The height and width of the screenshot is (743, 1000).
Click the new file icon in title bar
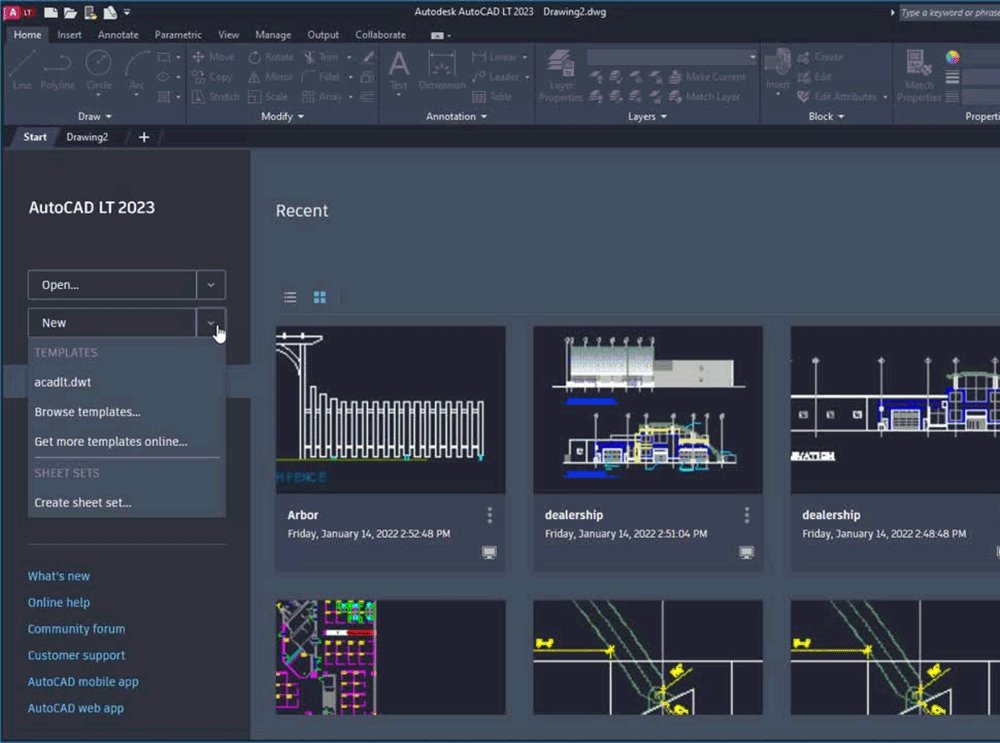pyautogui.click(x=50, y=13)
